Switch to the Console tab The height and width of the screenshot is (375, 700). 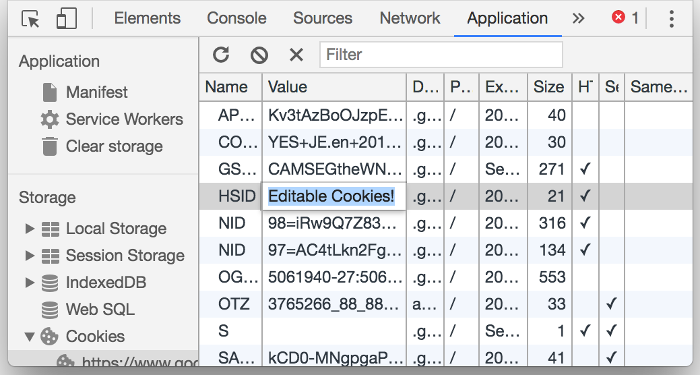pos(237,18)
